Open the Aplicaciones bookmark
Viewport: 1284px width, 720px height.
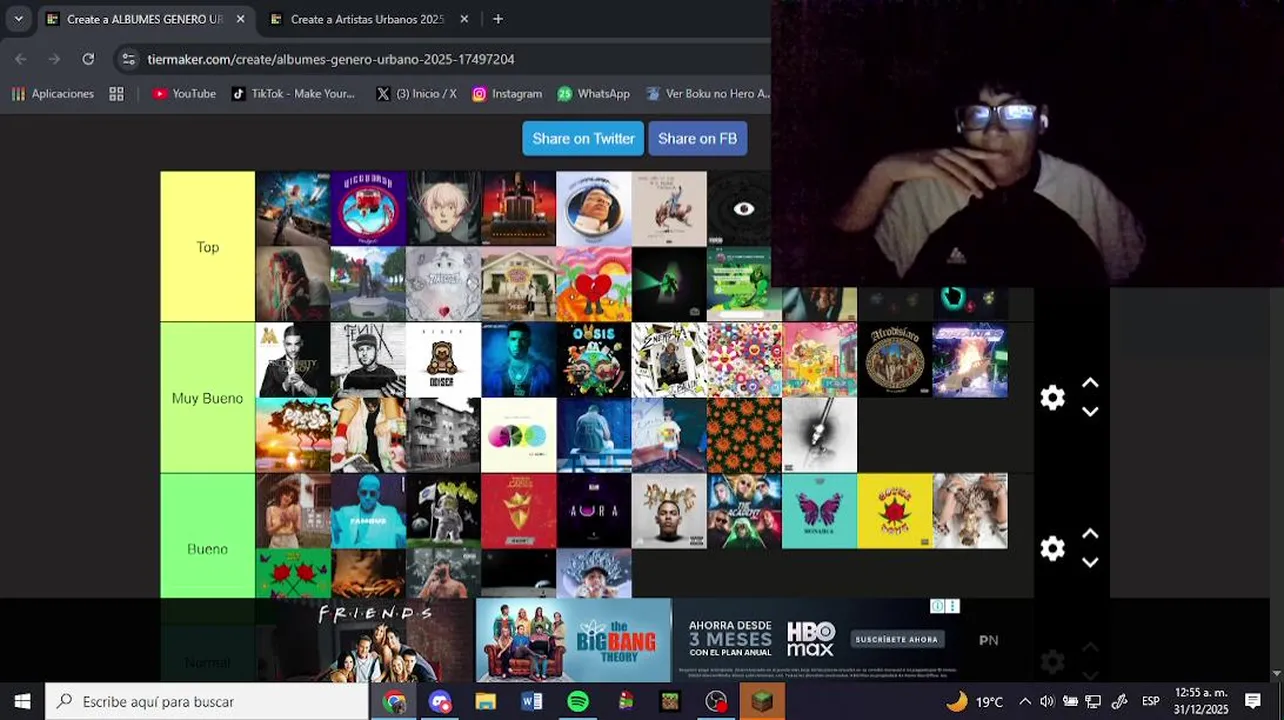point(52,93)
